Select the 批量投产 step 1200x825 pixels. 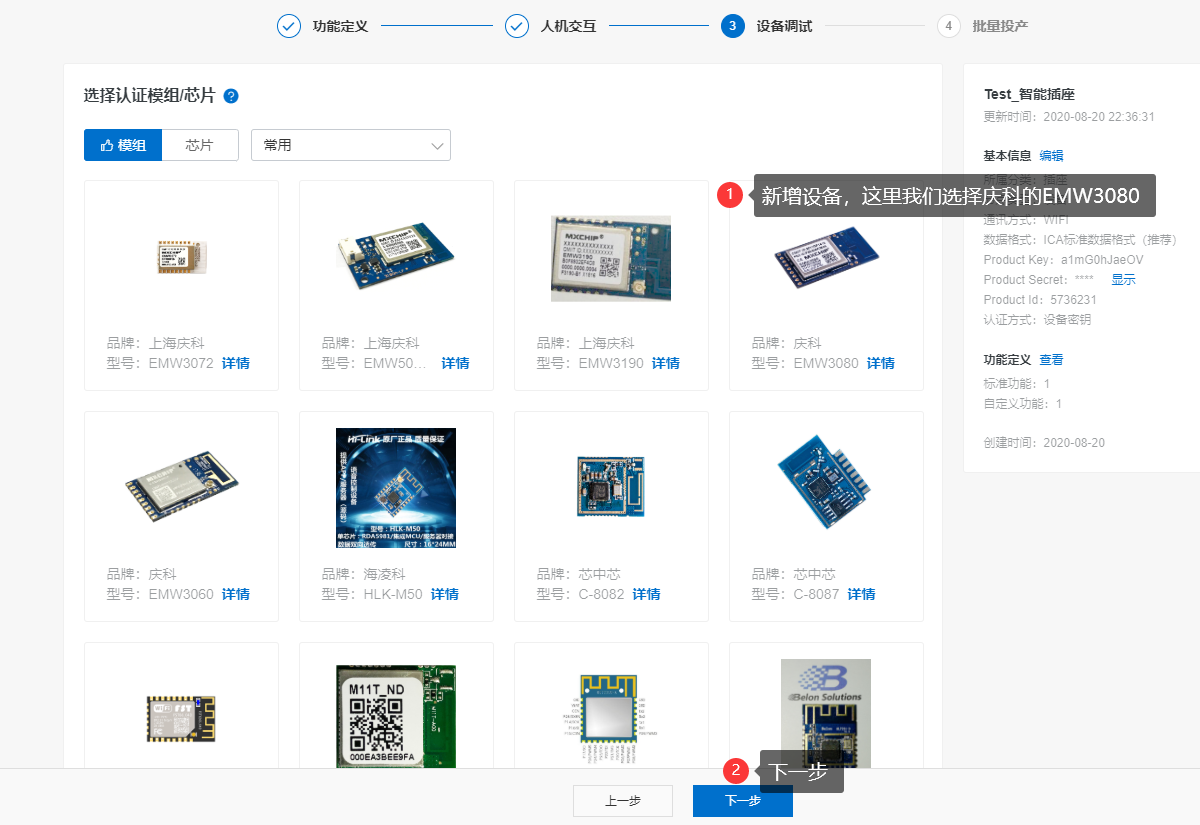point(983,26)
